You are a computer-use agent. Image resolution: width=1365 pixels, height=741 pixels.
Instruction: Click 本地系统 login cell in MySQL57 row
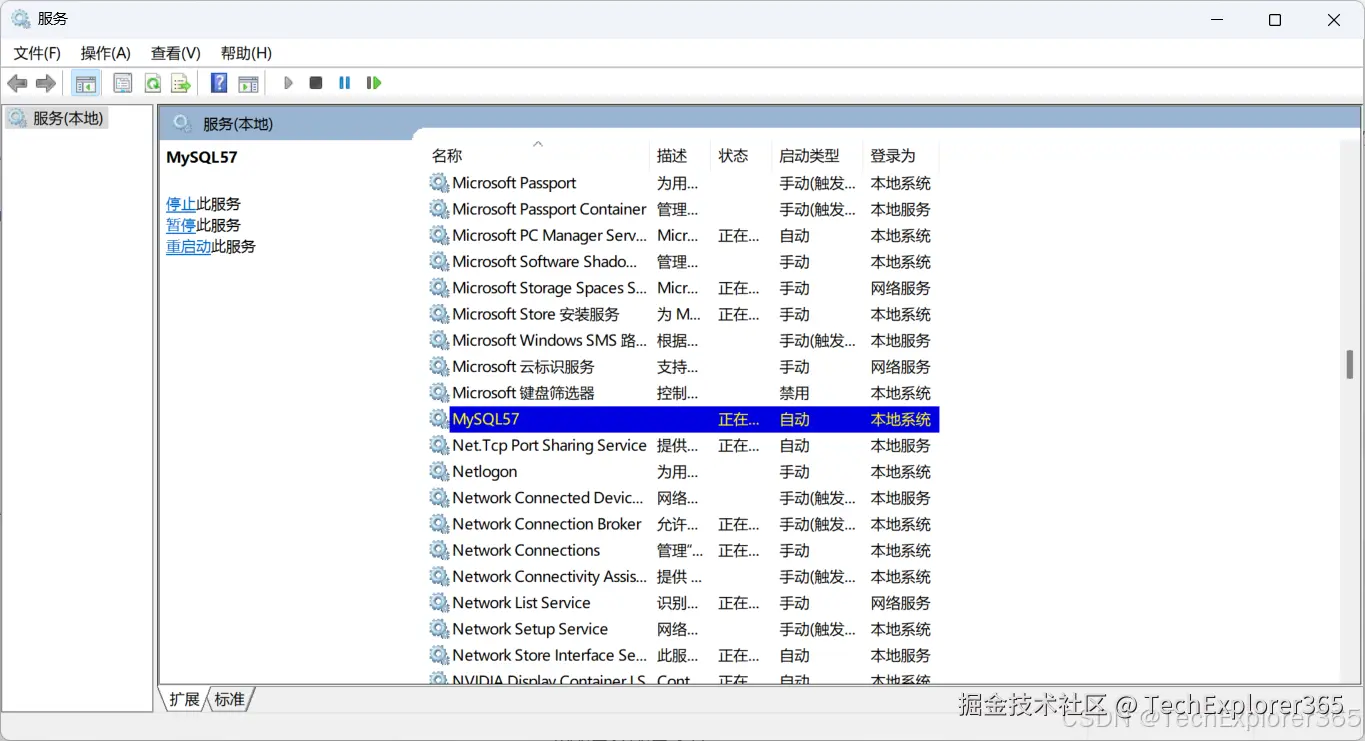tap(901, 419)
